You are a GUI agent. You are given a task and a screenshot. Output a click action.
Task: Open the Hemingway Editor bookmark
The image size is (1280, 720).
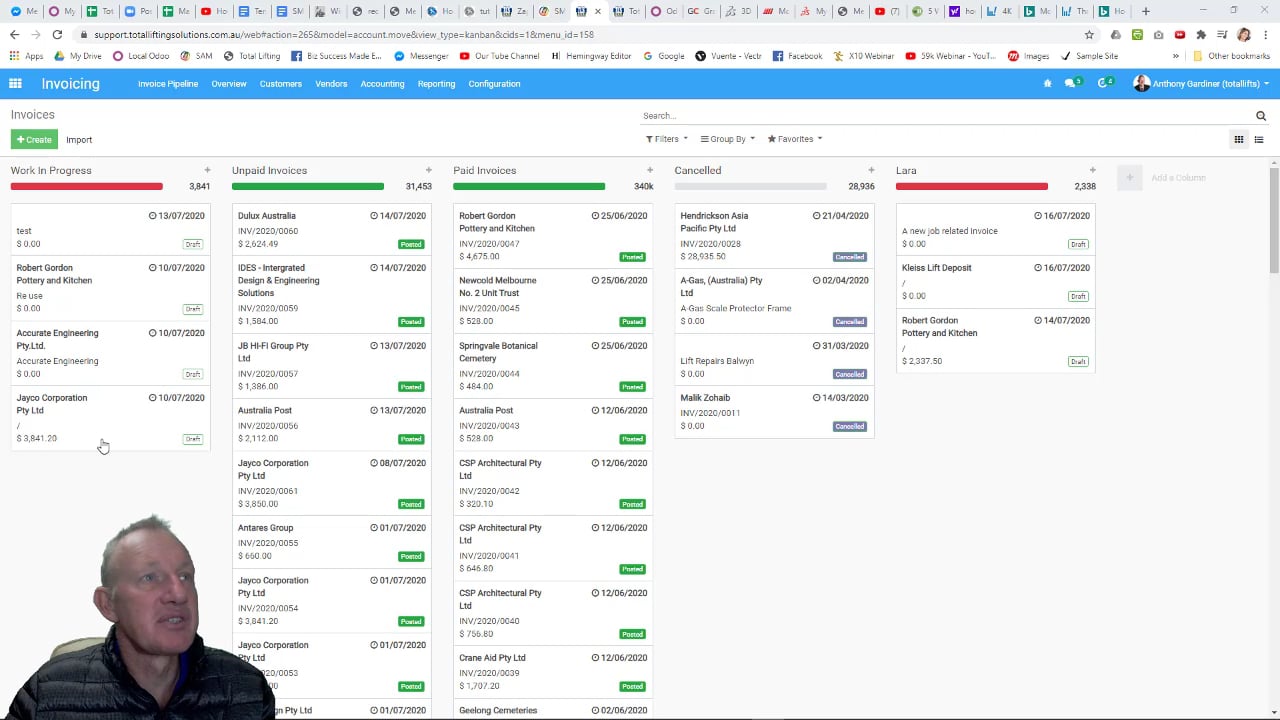pos(591,56)
